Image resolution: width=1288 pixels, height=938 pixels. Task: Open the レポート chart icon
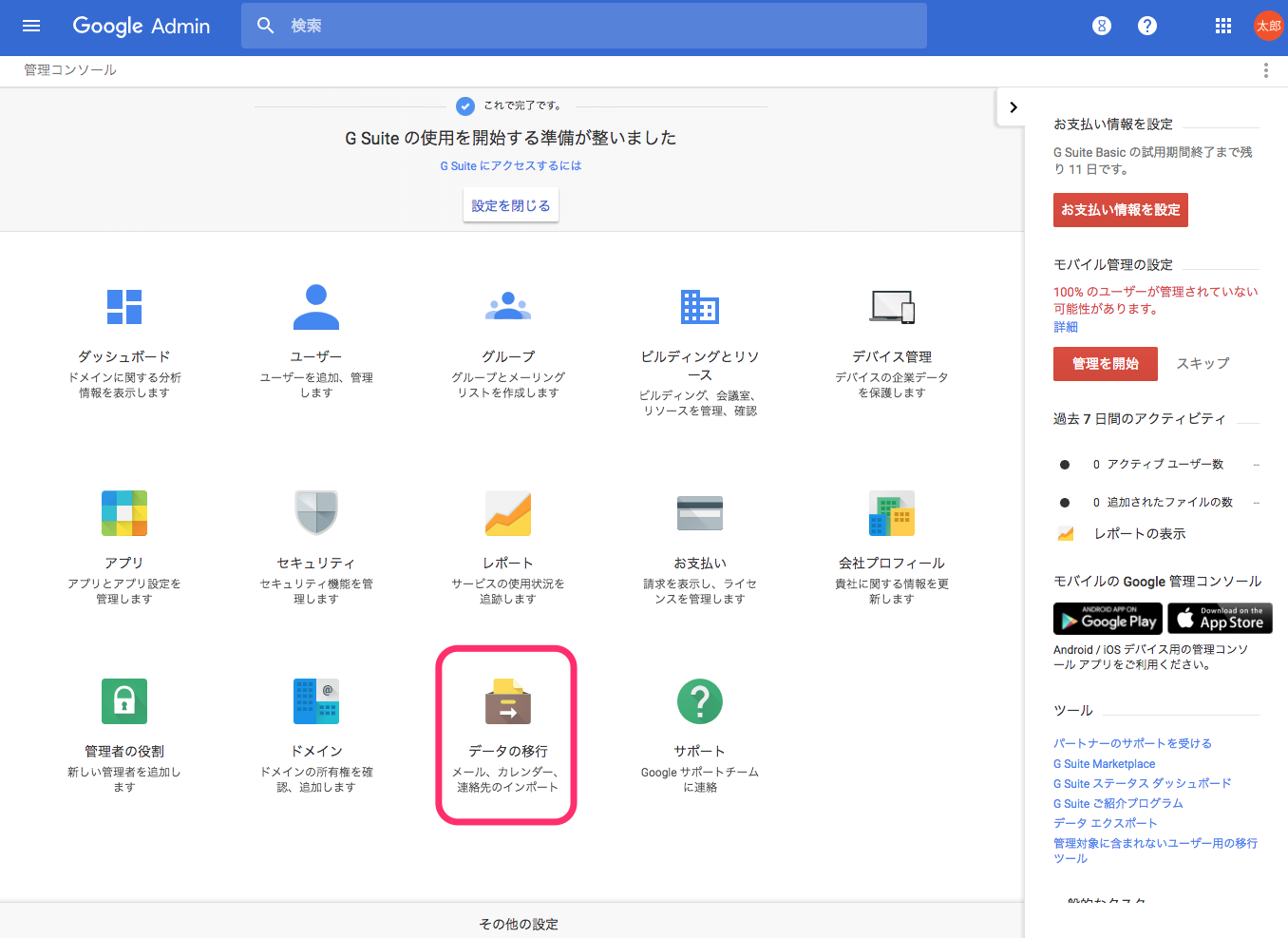coord(508,513)
